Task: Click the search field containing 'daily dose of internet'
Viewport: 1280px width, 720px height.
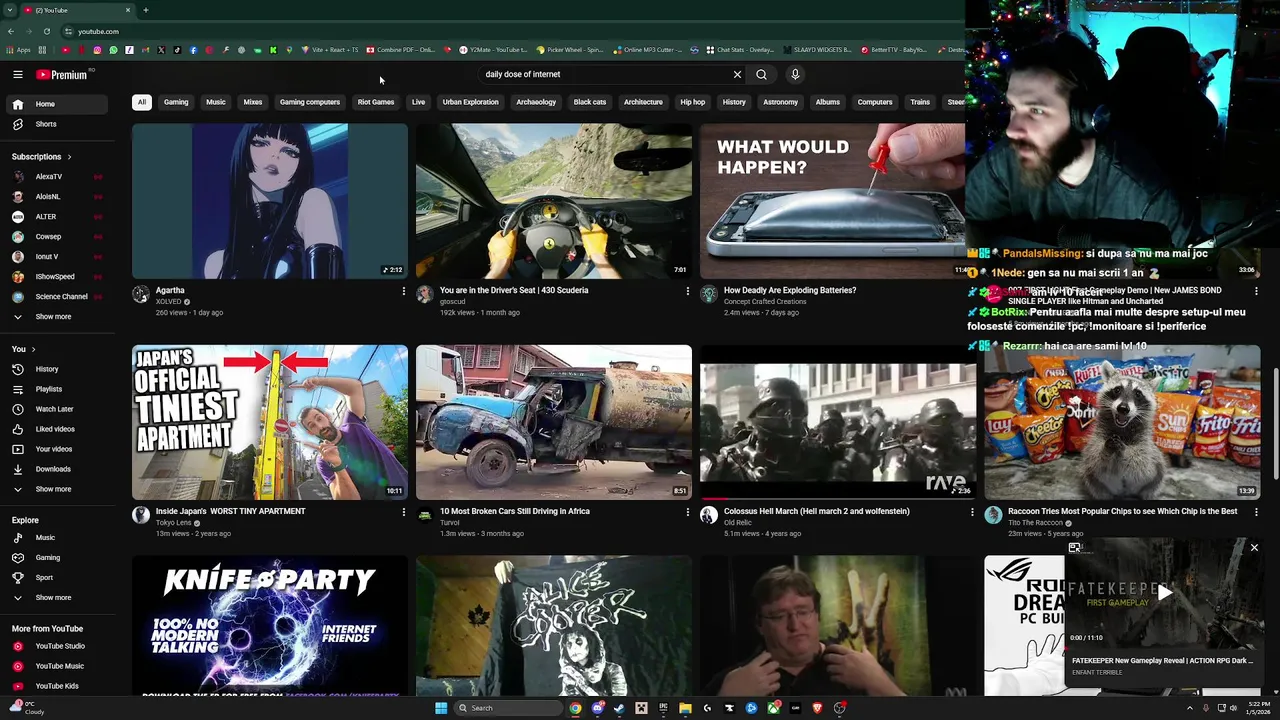Action: pyautogui.click(x=605, y=74)
